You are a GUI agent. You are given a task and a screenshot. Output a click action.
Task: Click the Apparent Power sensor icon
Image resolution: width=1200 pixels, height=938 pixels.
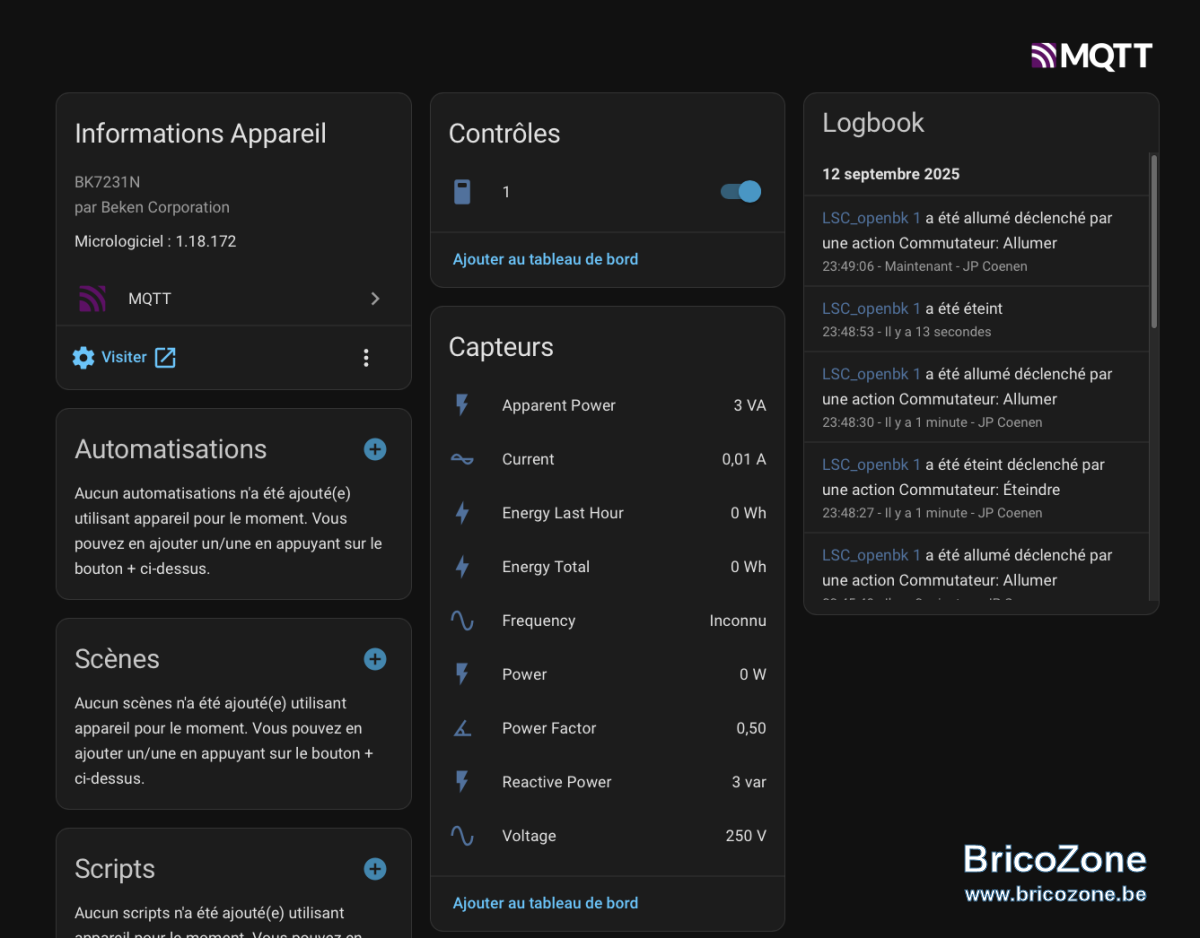click(462, 405)
